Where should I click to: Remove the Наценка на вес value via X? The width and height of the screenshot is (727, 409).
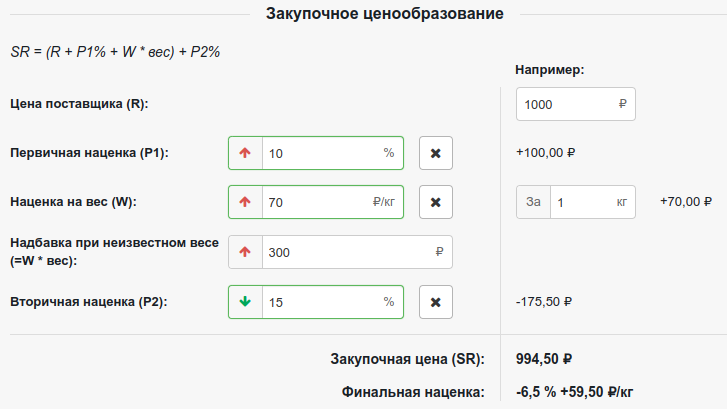[435, 202]
